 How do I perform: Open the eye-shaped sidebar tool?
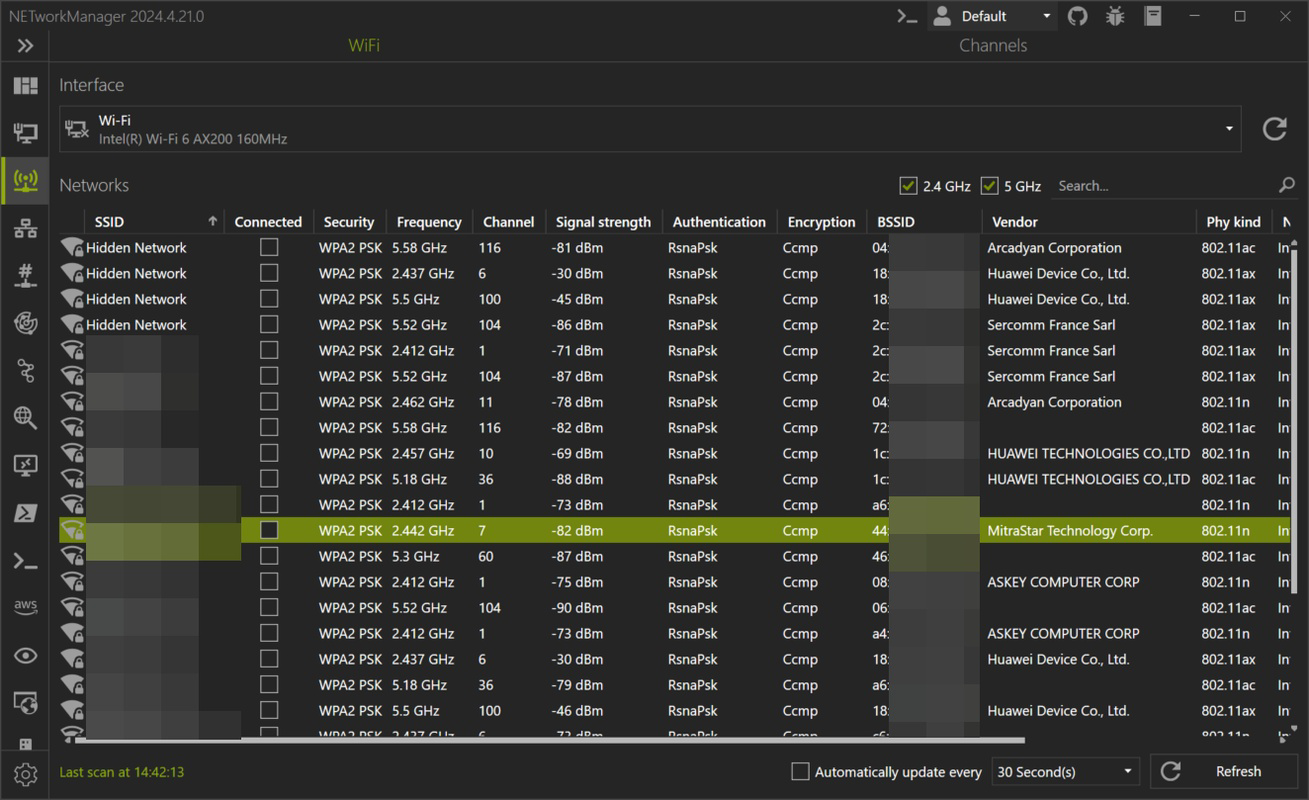(x=25, y=656)
